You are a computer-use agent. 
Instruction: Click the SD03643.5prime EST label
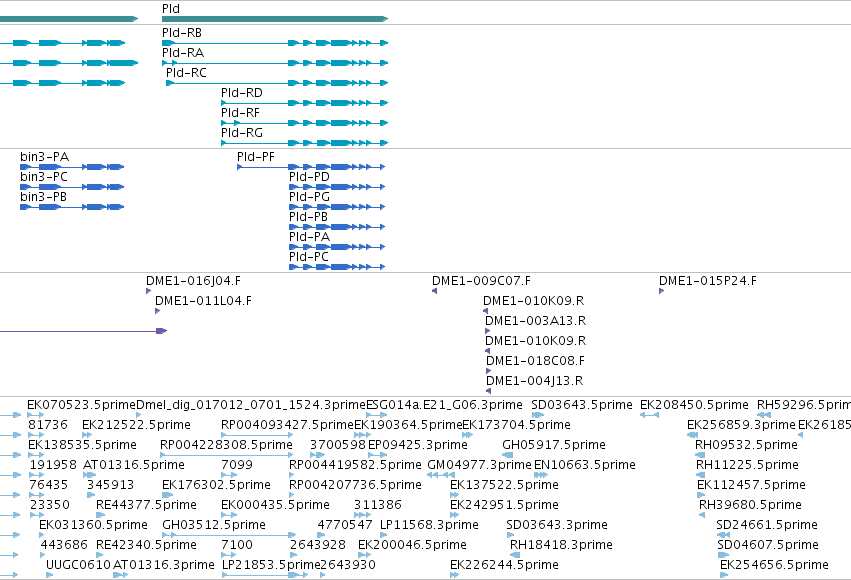tap(582, 405)
